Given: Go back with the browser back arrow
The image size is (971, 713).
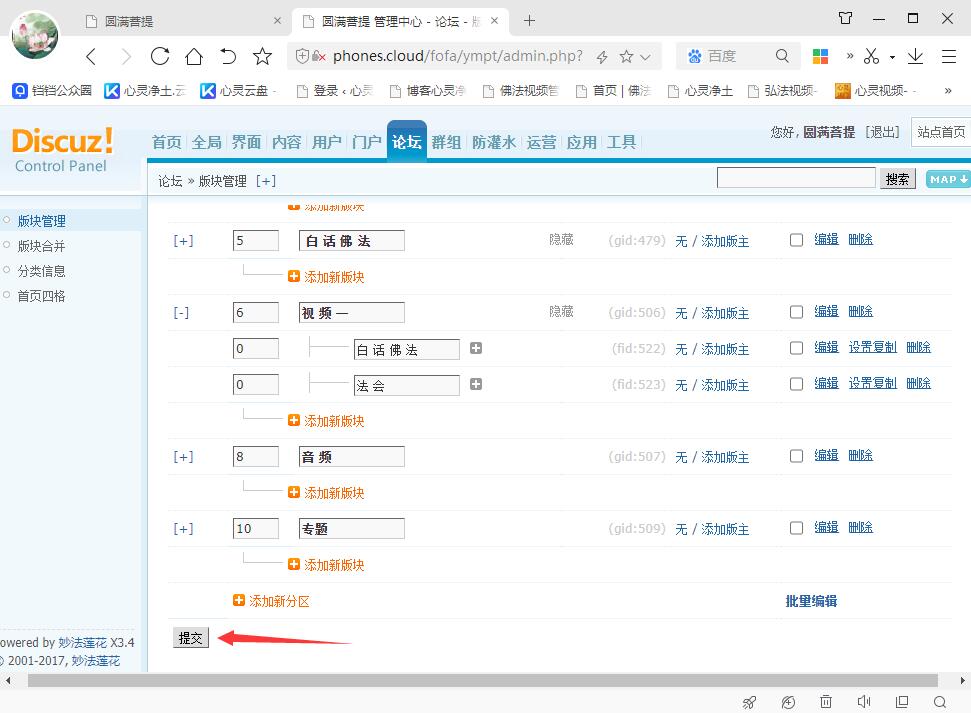Looking at the screenshot, I should coord(91,57).
